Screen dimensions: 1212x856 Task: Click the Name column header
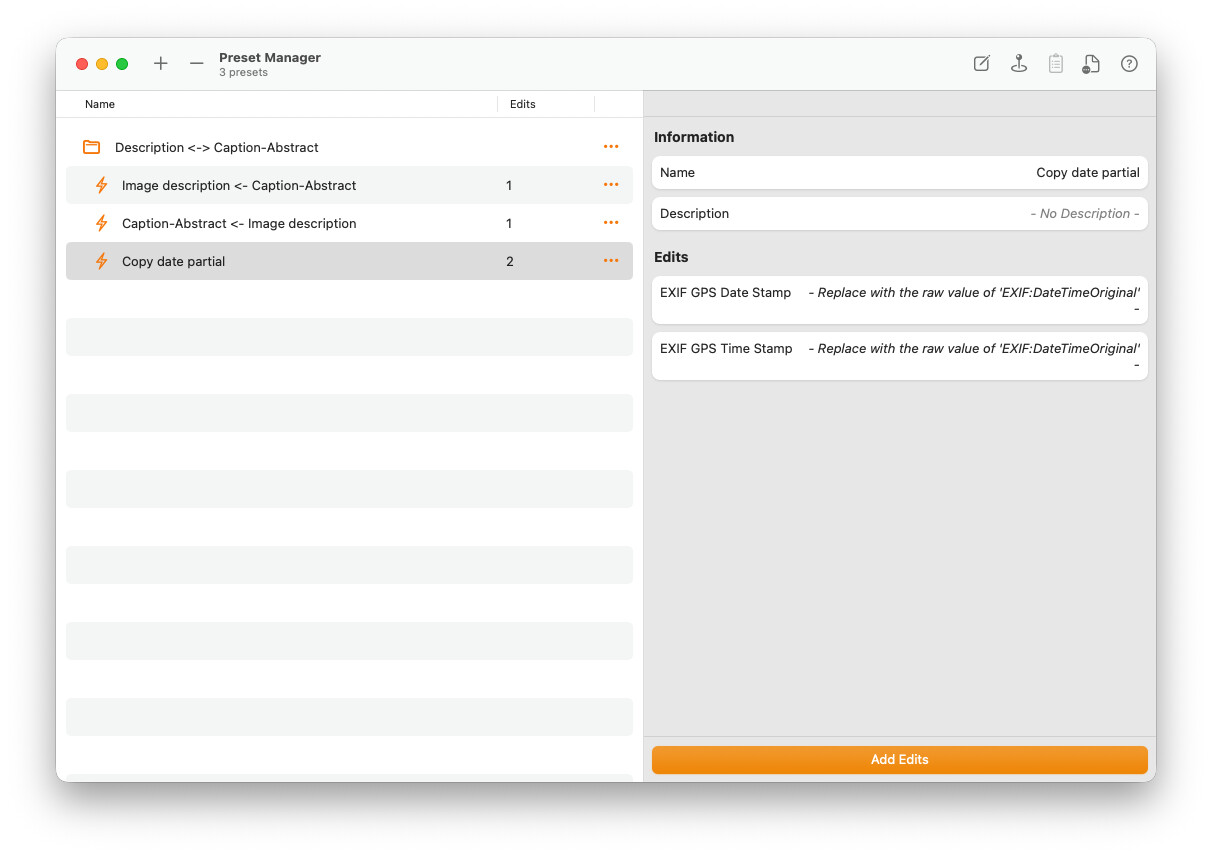100,104
